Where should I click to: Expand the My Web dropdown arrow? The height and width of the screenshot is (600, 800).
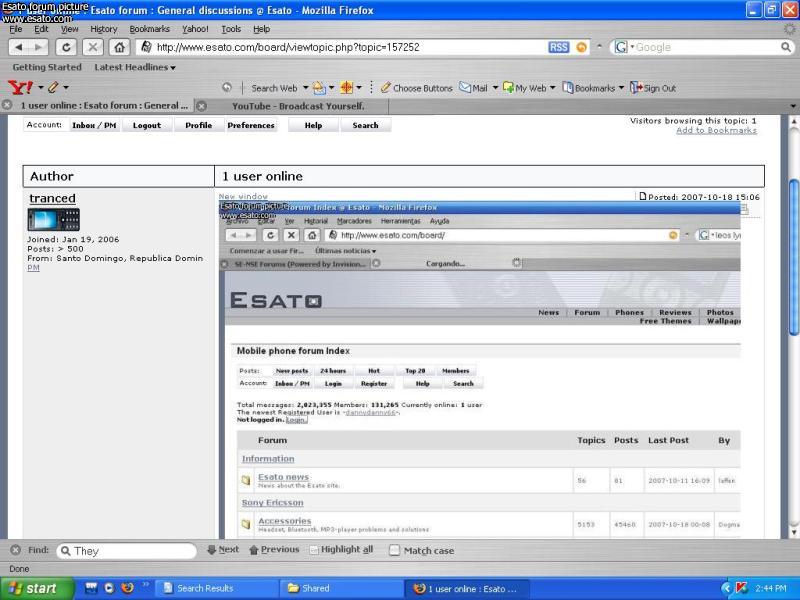[x=553, y=88]
